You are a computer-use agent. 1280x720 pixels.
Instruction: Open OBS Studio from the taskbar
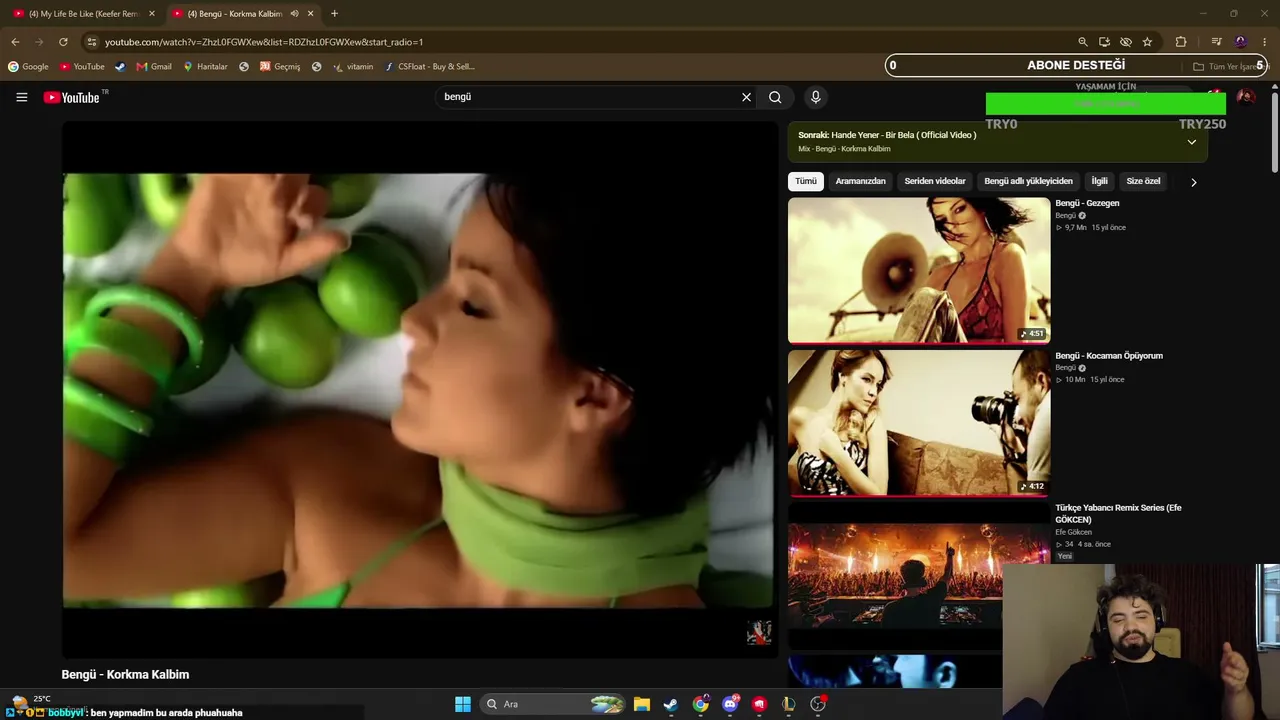tap(818, 704)
